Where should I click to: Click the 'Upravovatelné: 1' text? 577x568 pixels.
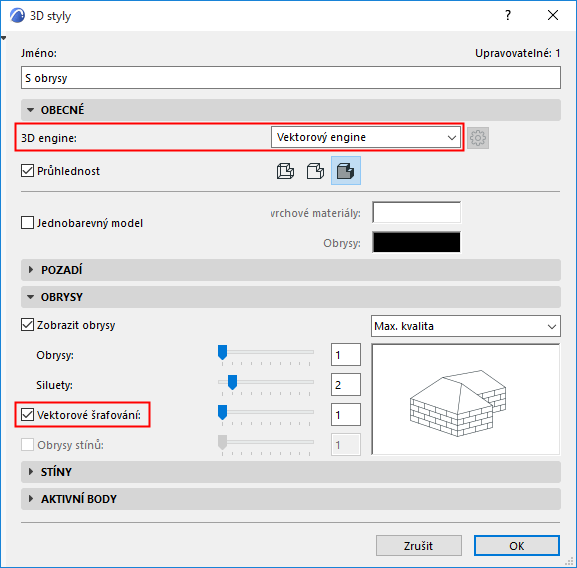517,53
